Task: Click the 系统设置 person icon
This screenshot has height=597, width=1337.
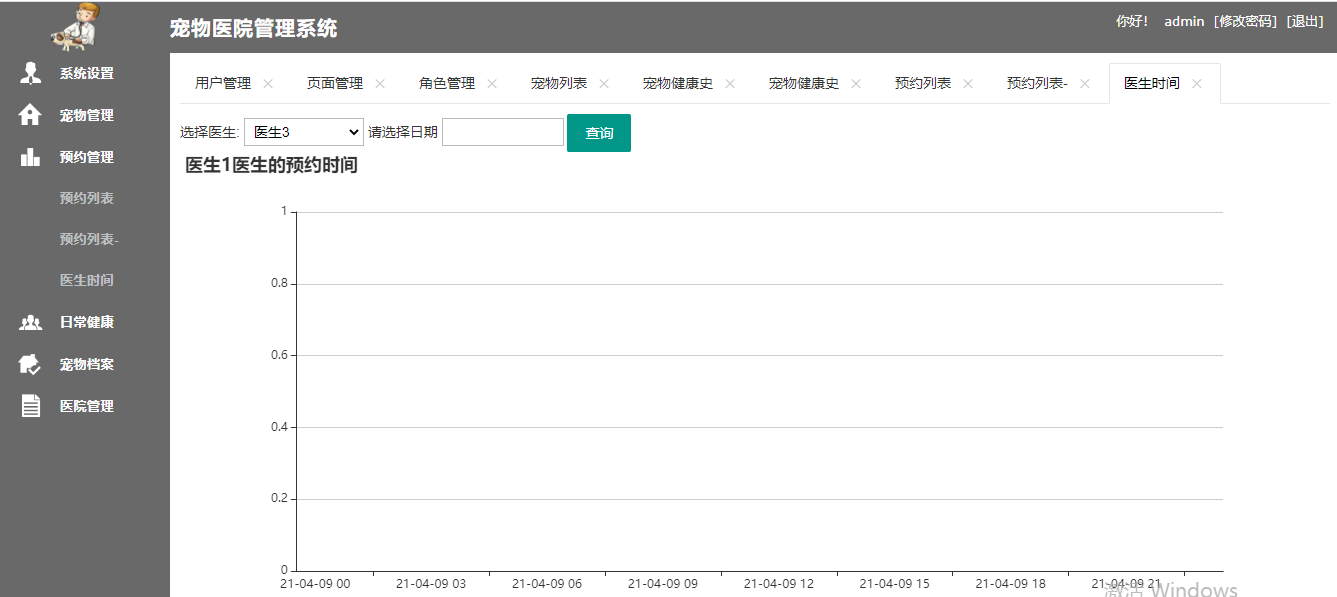Action: tap(31, 73)
